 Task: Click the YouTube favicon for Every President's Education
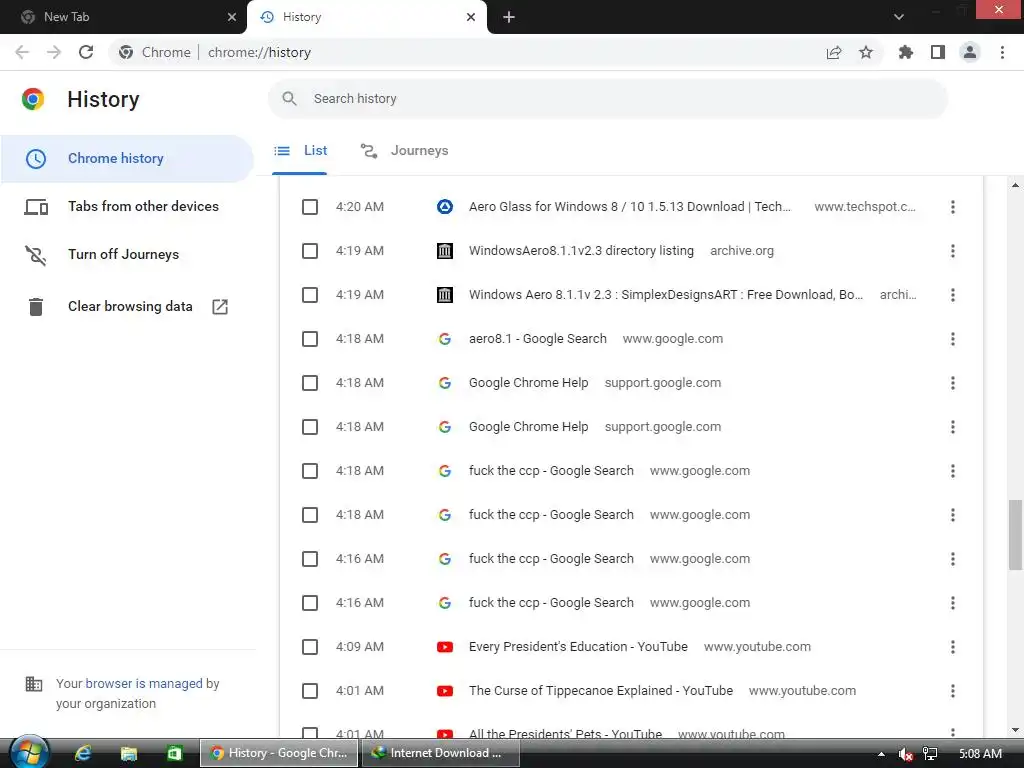[x=445, y=647]
